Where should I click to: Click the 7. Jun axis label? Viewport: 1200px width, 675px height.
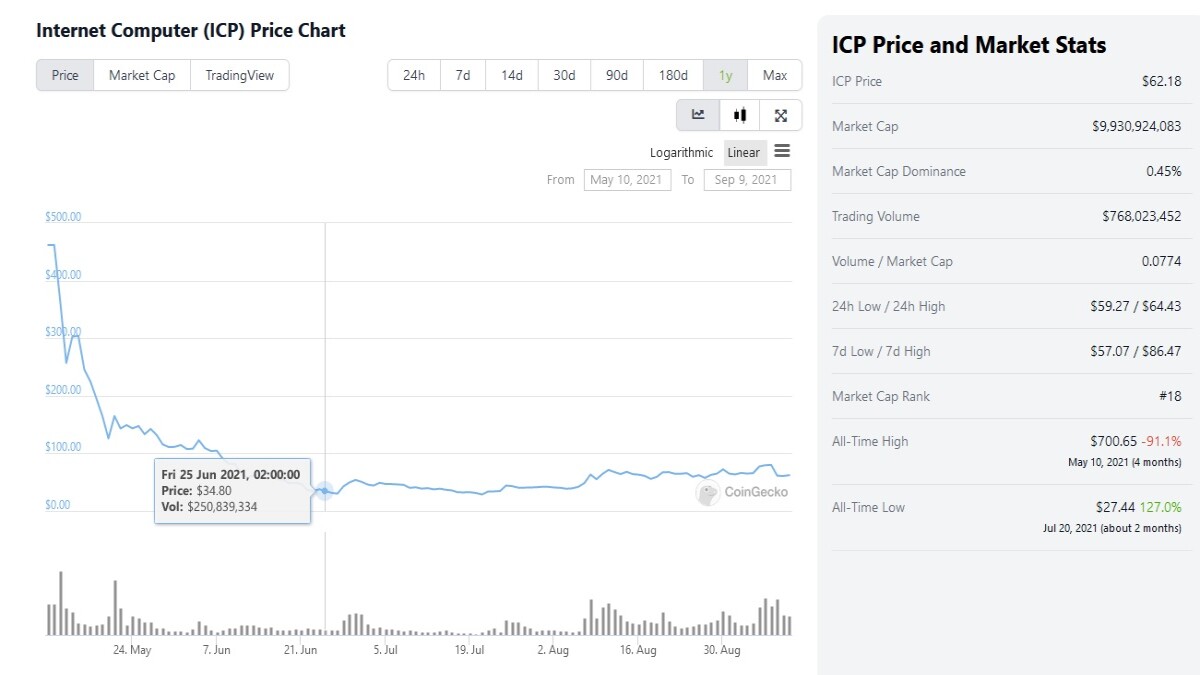[217, 650]
